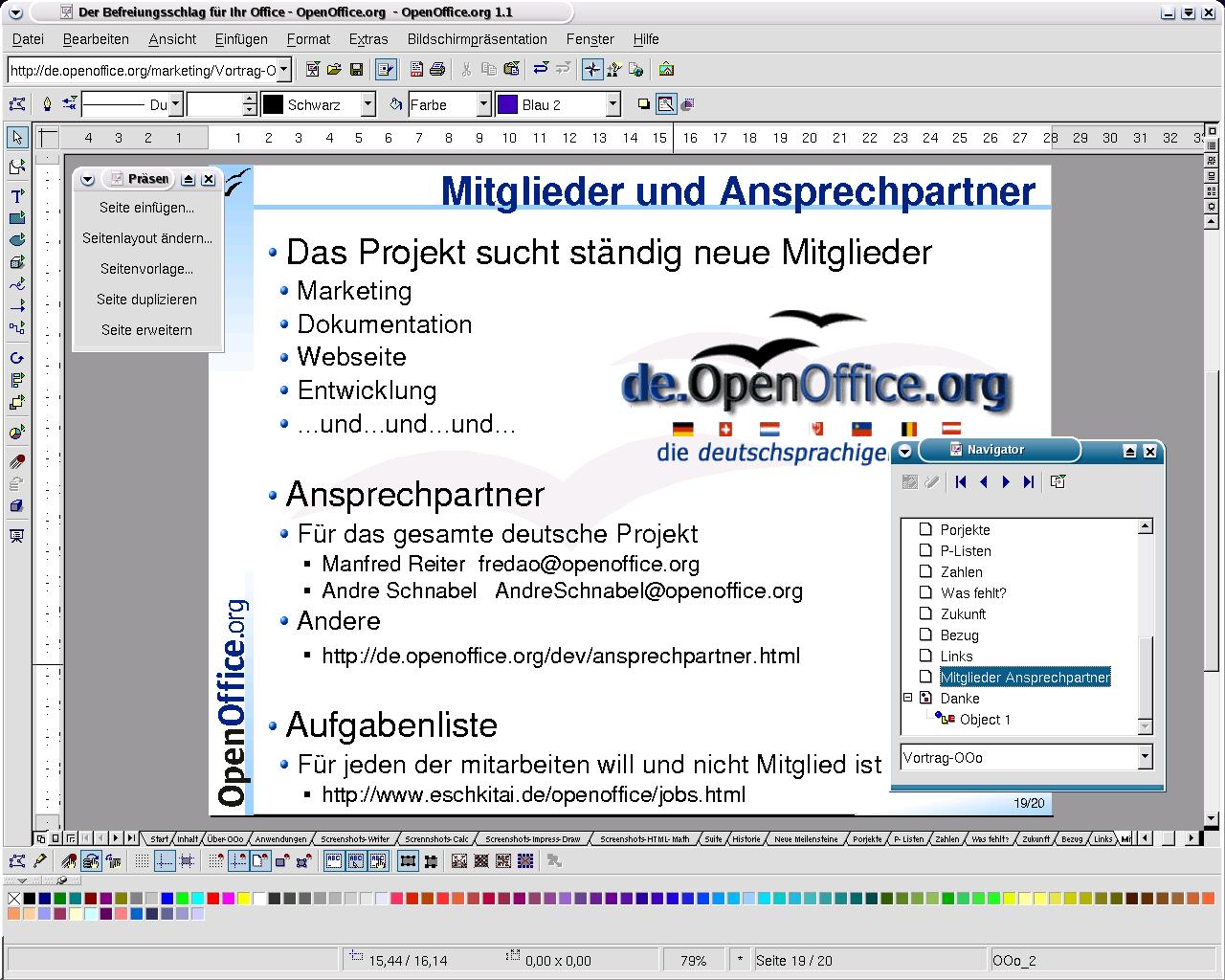
Task: Switch to the Anwendungen slide tab
Action: tap(280, 839)
